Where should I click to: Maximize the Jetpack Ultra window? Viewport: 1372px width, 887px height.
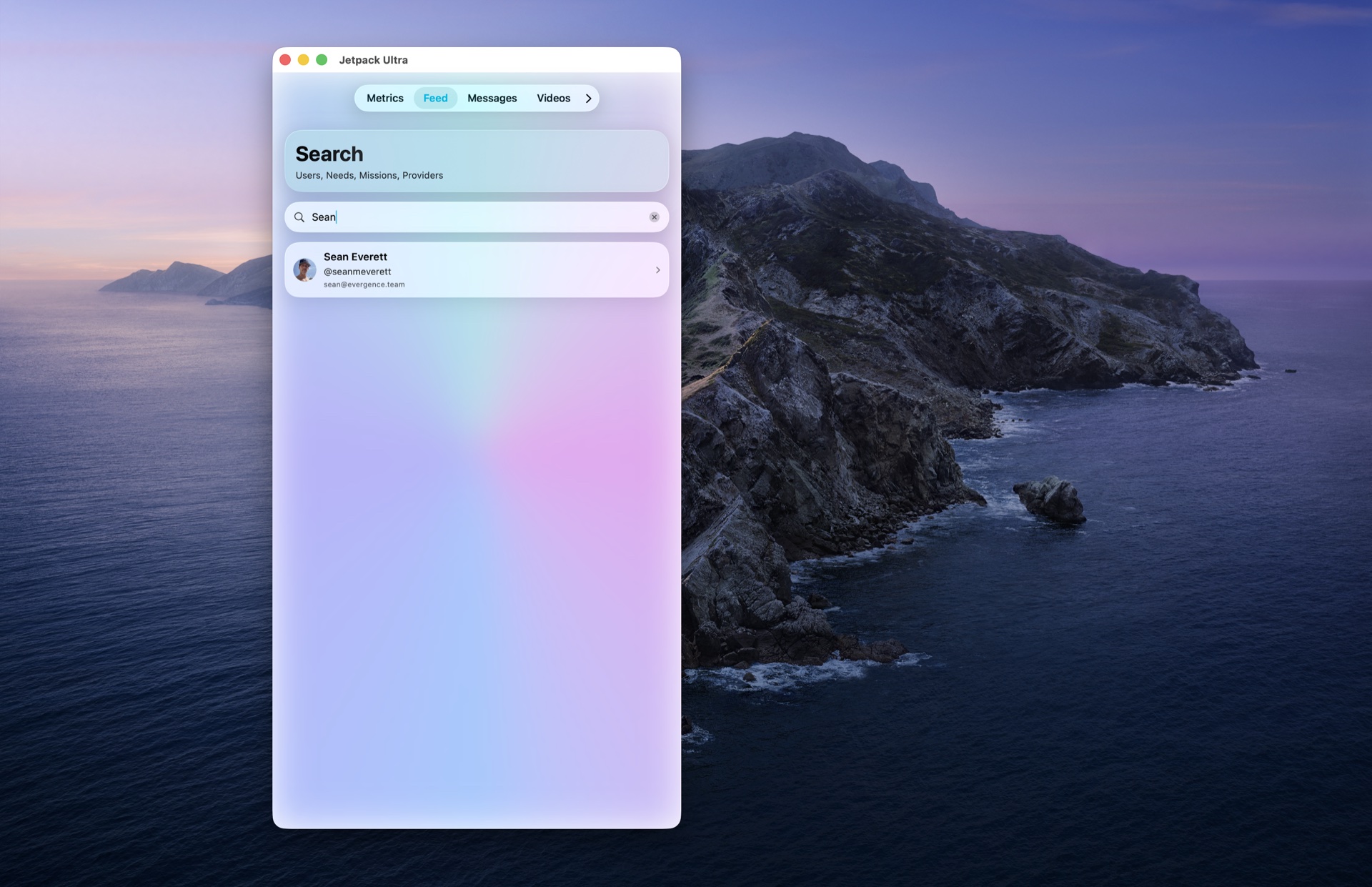pyautogui.click(x=322, y=60)
